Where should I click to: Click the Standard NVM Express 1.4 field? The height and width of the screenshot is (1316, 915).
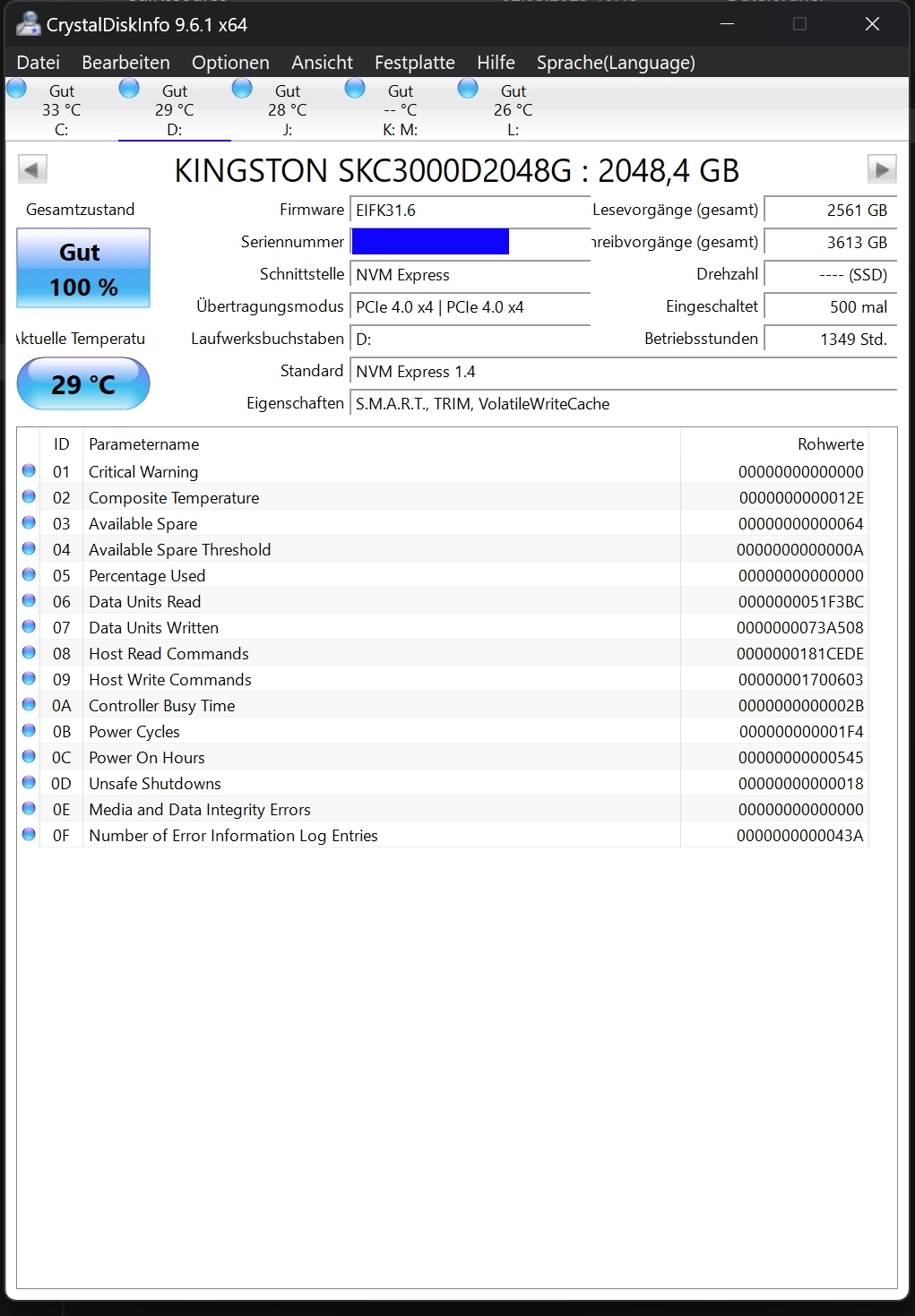pyautogui.click(x=623, y=372)
